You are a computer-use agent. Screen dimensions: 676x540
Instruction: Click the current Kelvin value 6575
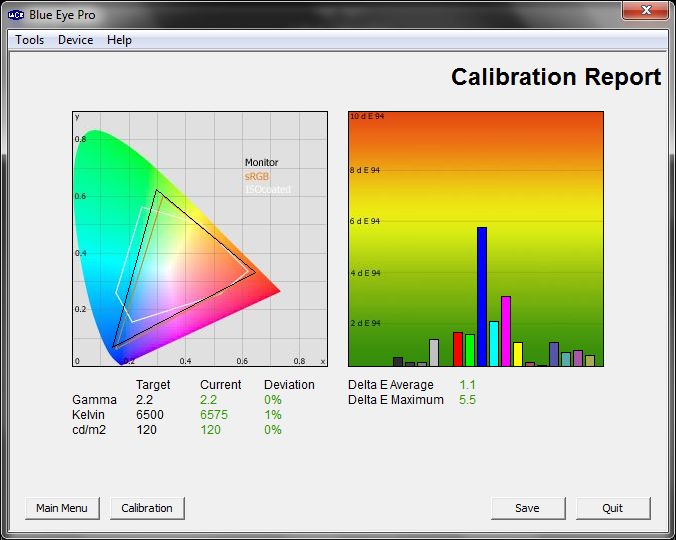[x=214, y=415]
